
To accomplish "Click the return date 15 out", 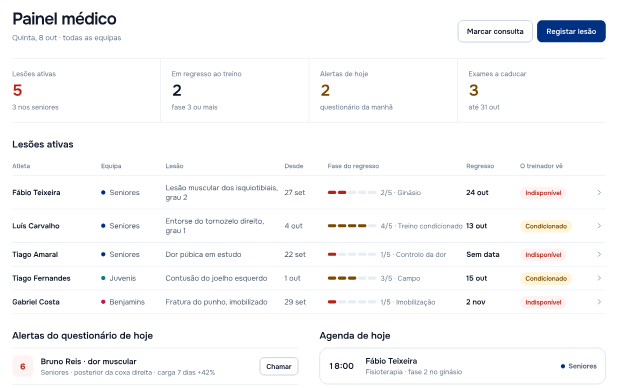I will pos(476,278).
